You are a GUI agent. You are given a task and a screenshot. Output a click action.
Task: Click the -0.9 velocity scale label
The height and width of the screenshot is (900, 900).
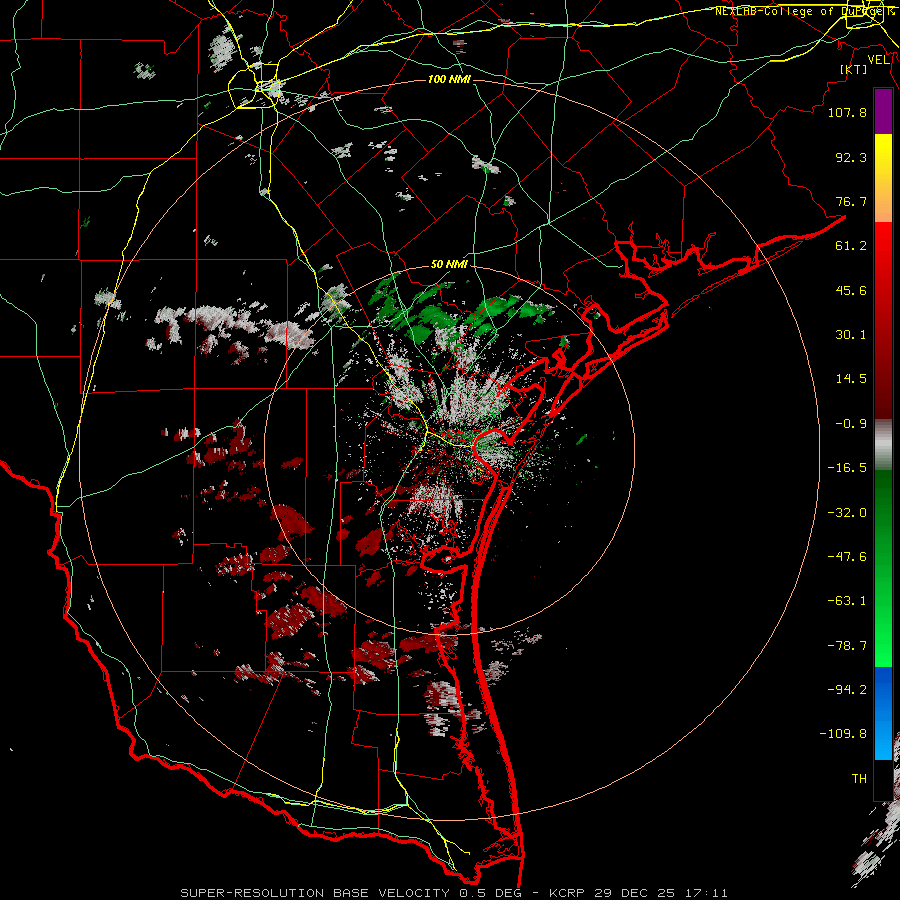(x=851, y=424)
